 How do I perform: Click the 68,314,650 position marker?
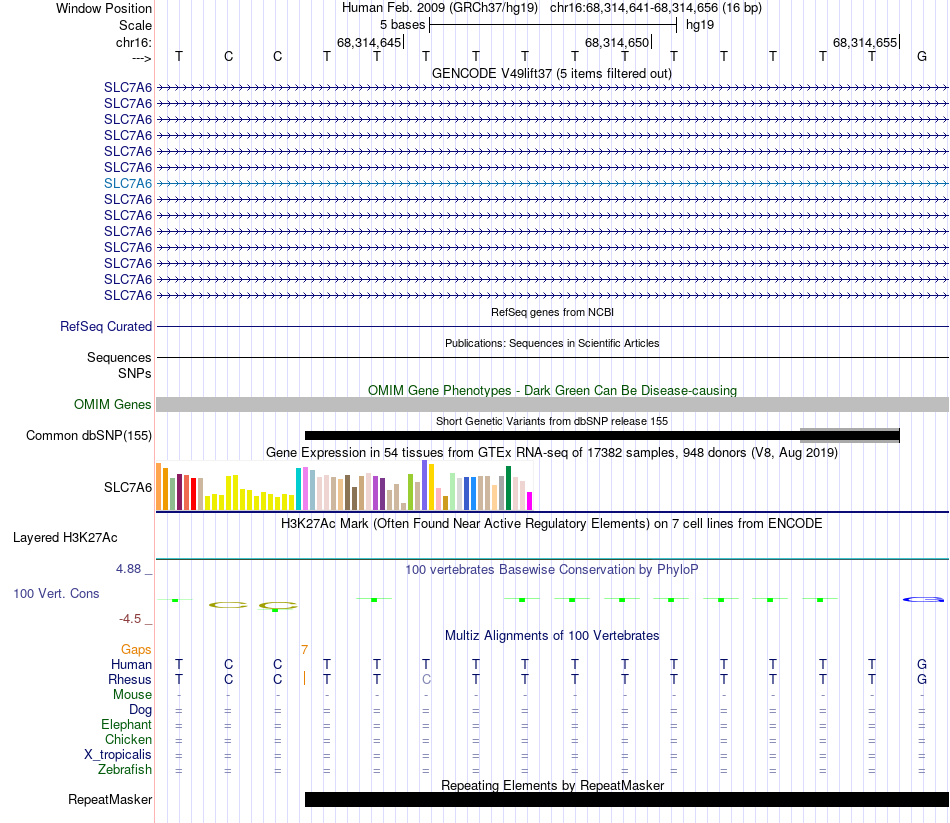[x=617, y=42]
